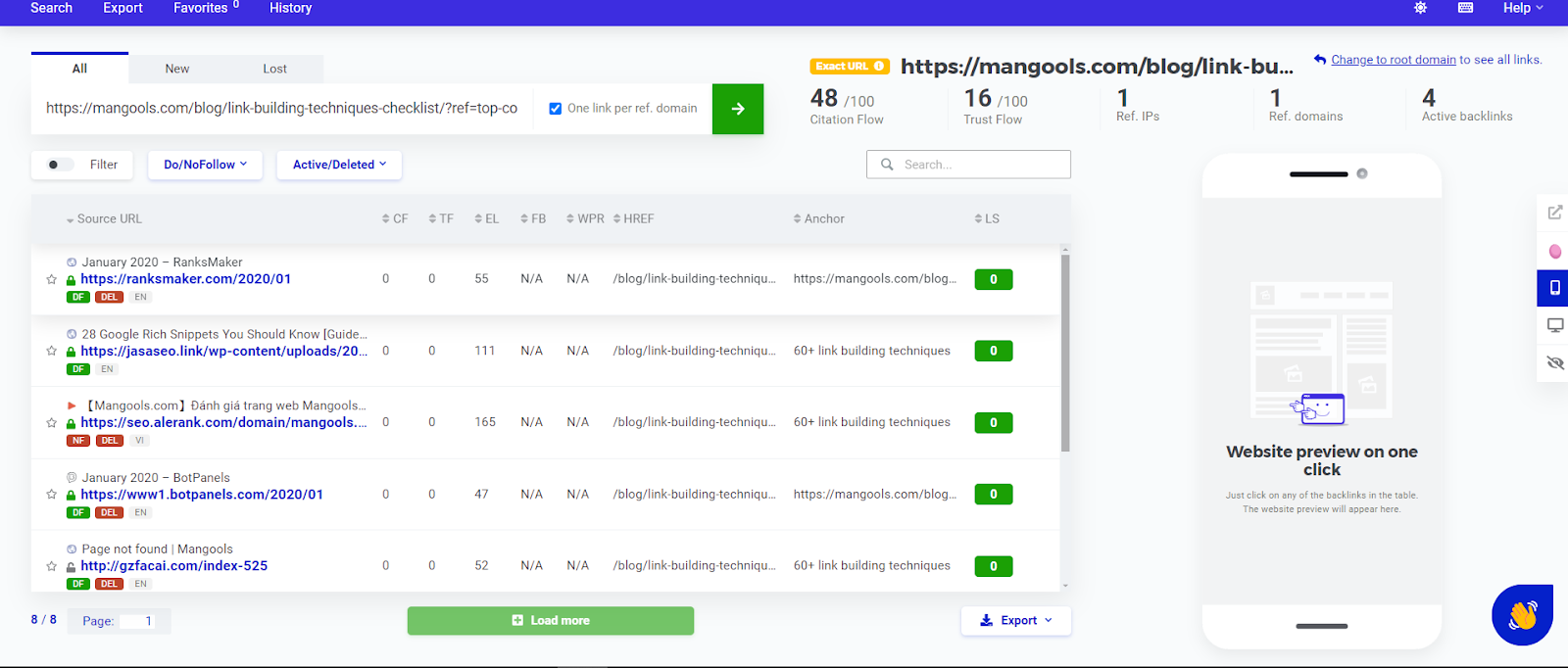Expand the Help menu

pyautogui.click(x=1523, y=8)
